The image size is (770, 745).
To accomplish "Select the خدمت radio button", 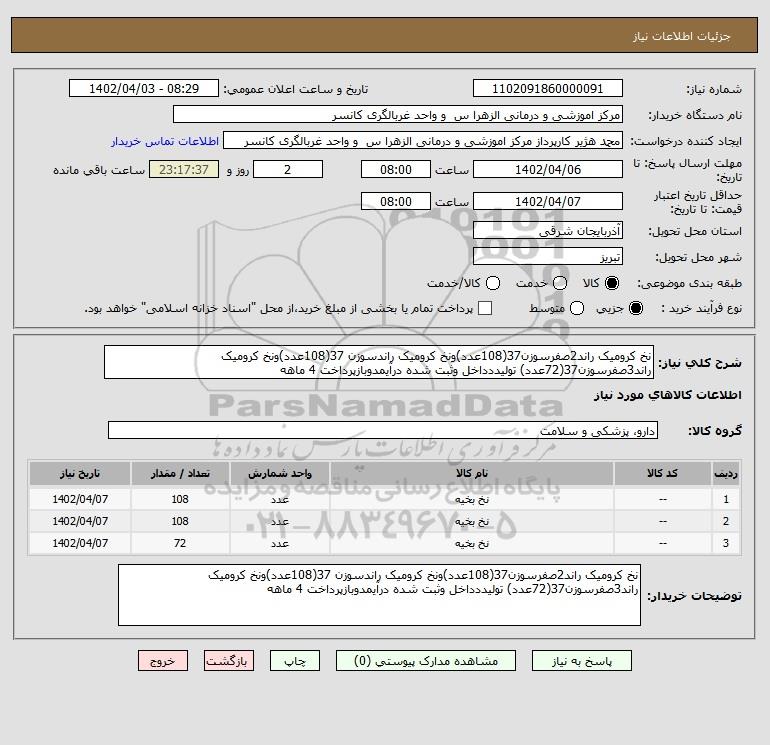I will [560, 283].
